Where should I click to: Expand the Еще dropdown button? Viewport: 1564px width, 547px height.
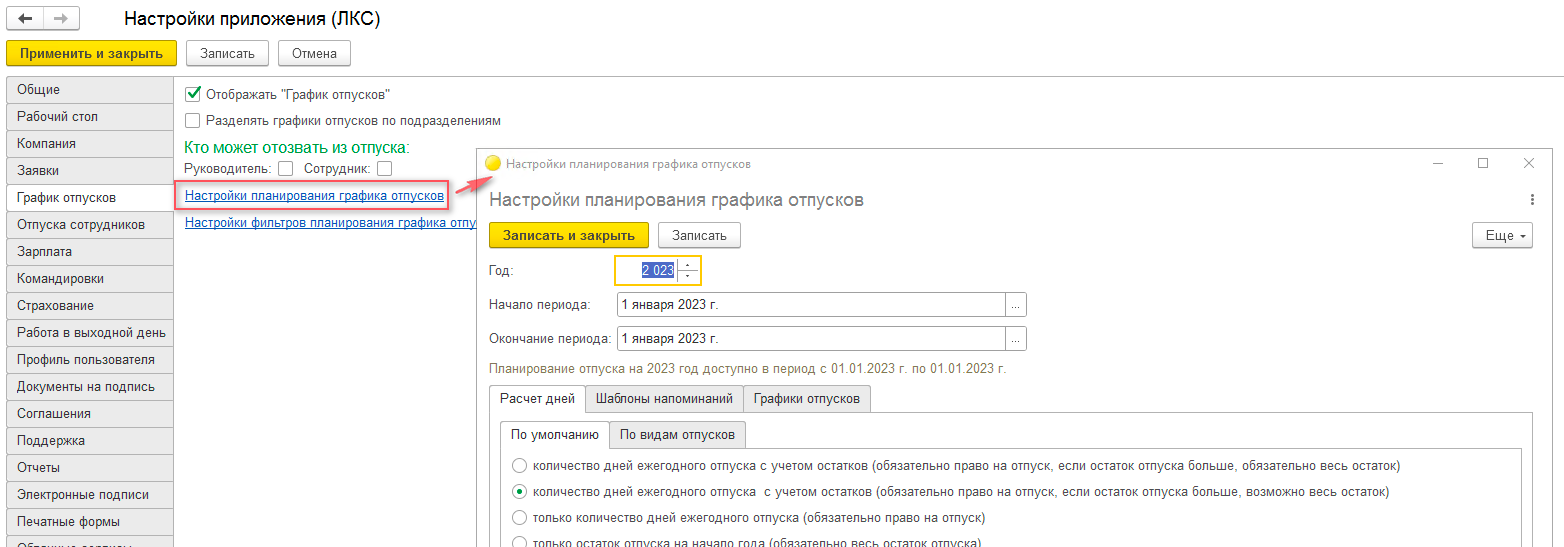coord(1502,235)
